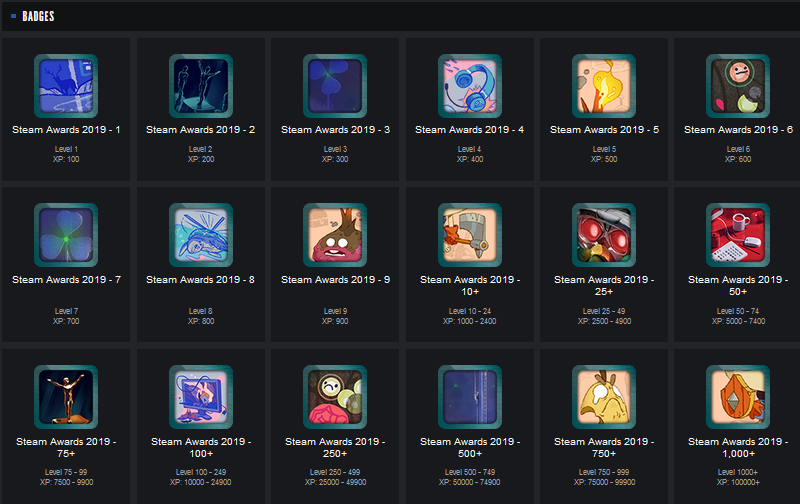Select the Steam Awards 2019 - 2 dancers badge
Image resolution: width=800 pixels, height=504 pixels.
[201, 86]
